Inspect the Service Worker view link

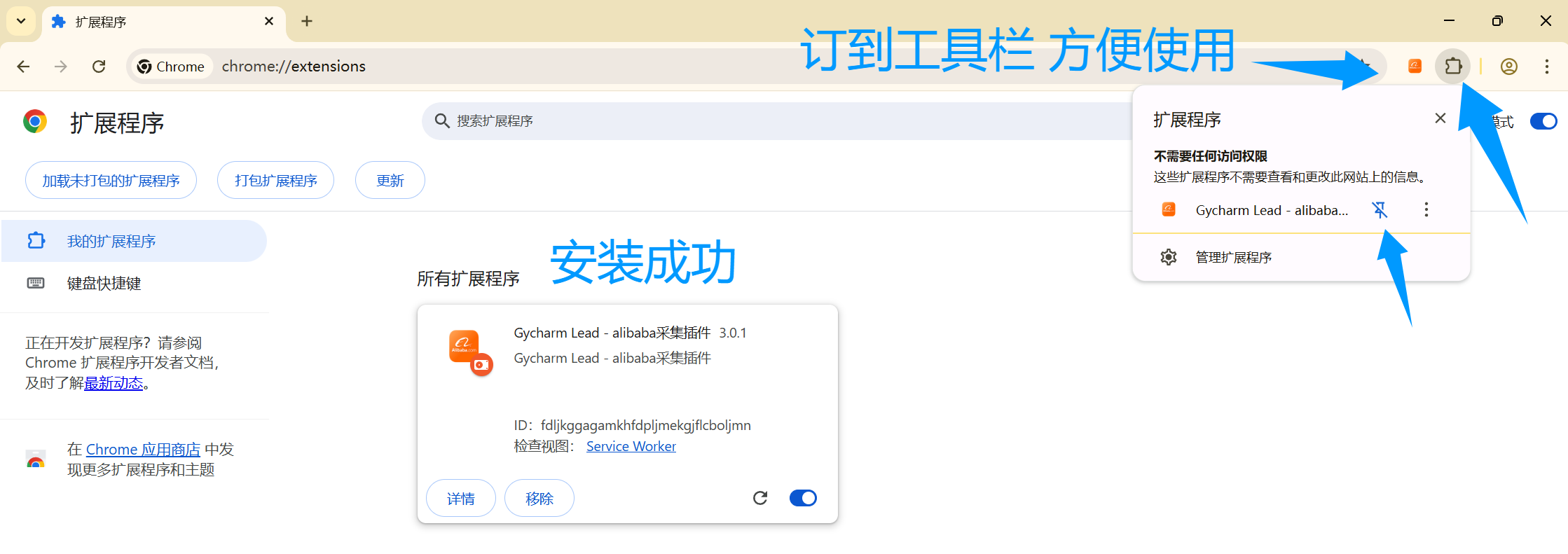631,446
